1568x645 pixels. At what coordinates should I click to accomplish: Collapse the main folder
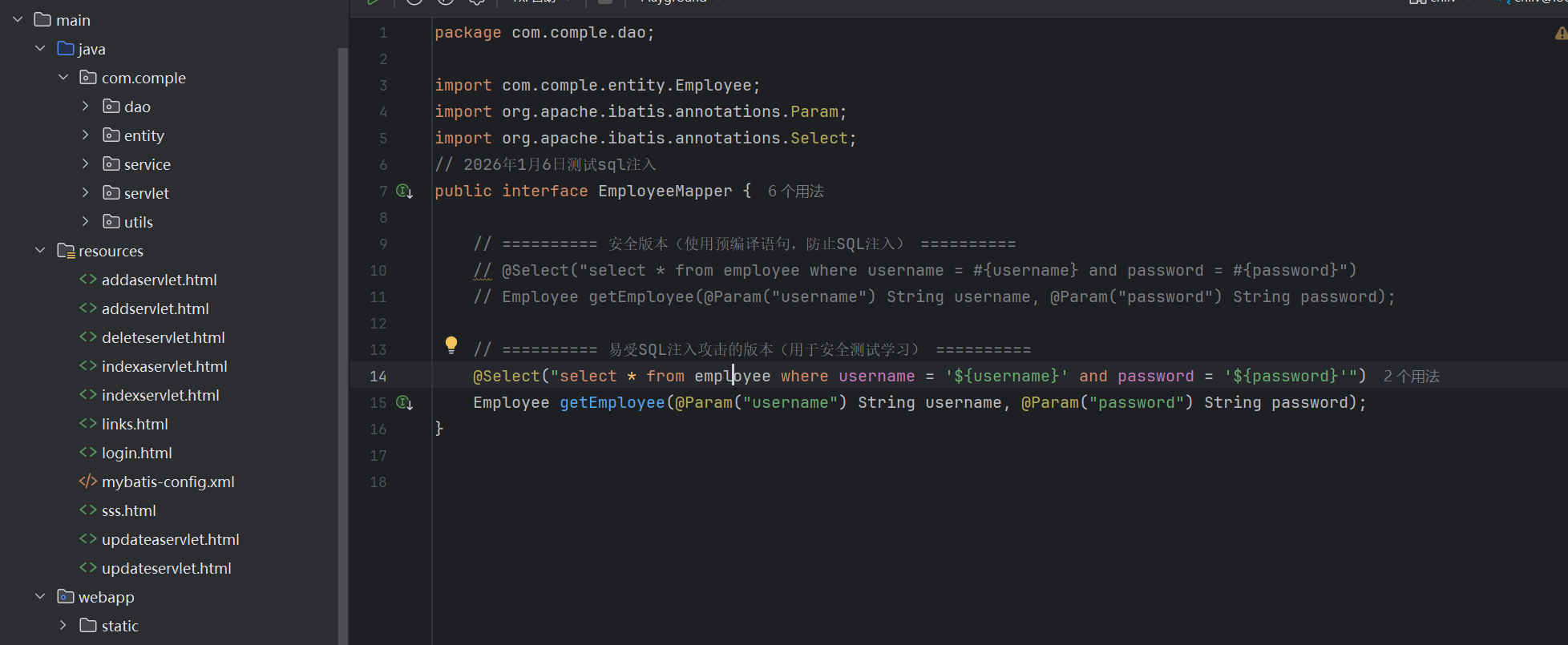tap(18, 19)
